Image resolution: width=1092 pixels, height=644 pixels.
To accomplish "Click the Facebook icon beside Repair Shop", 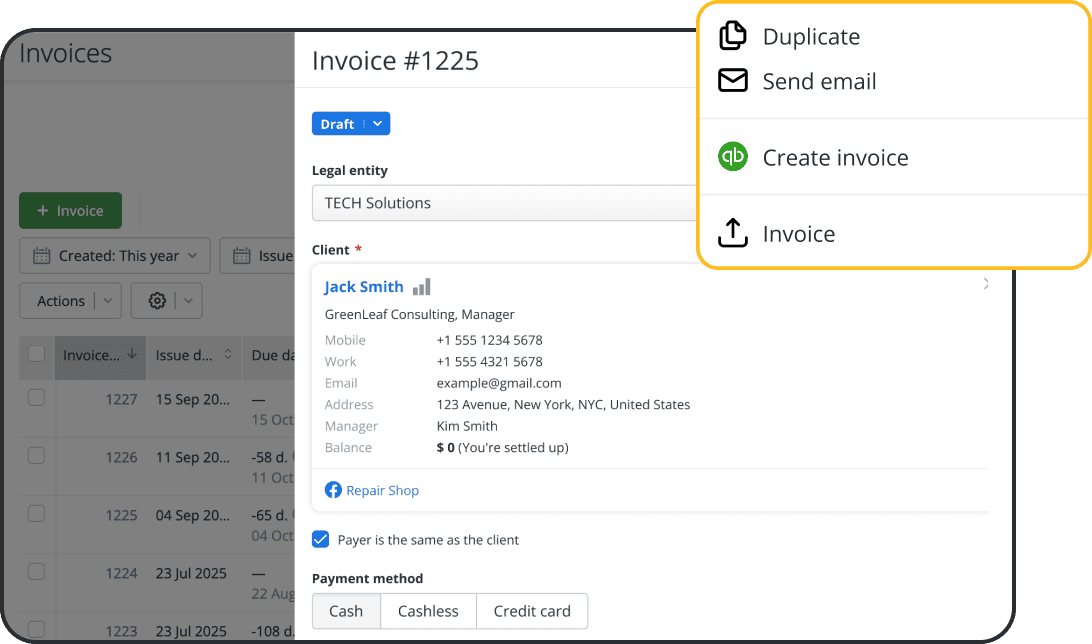I will 332,490.
